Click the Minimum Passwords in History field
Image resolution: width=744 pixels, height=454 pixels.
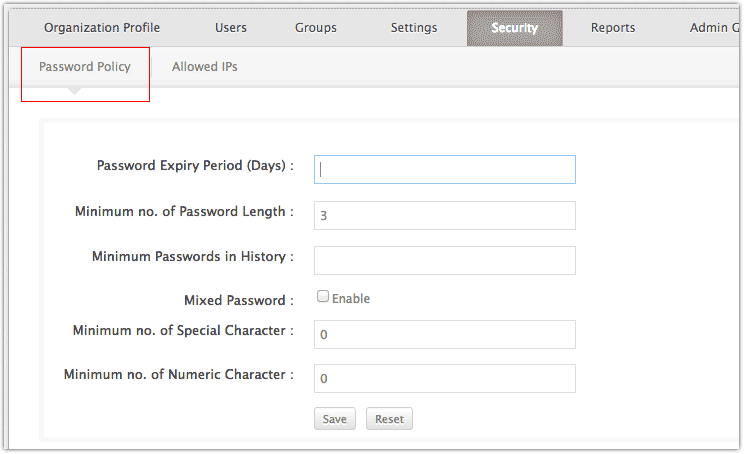tap(445, 260)
